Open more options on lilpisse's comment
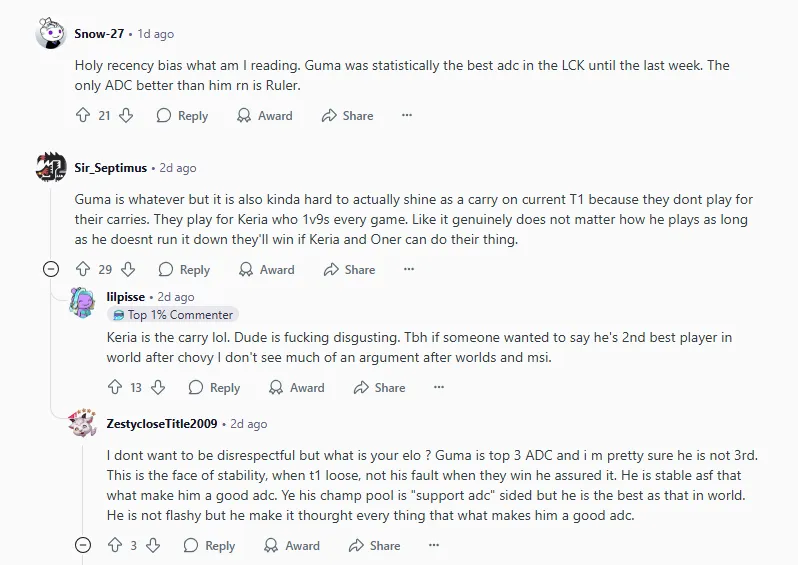The width and height of the screenshot is (798, 565). click(439, 388)
